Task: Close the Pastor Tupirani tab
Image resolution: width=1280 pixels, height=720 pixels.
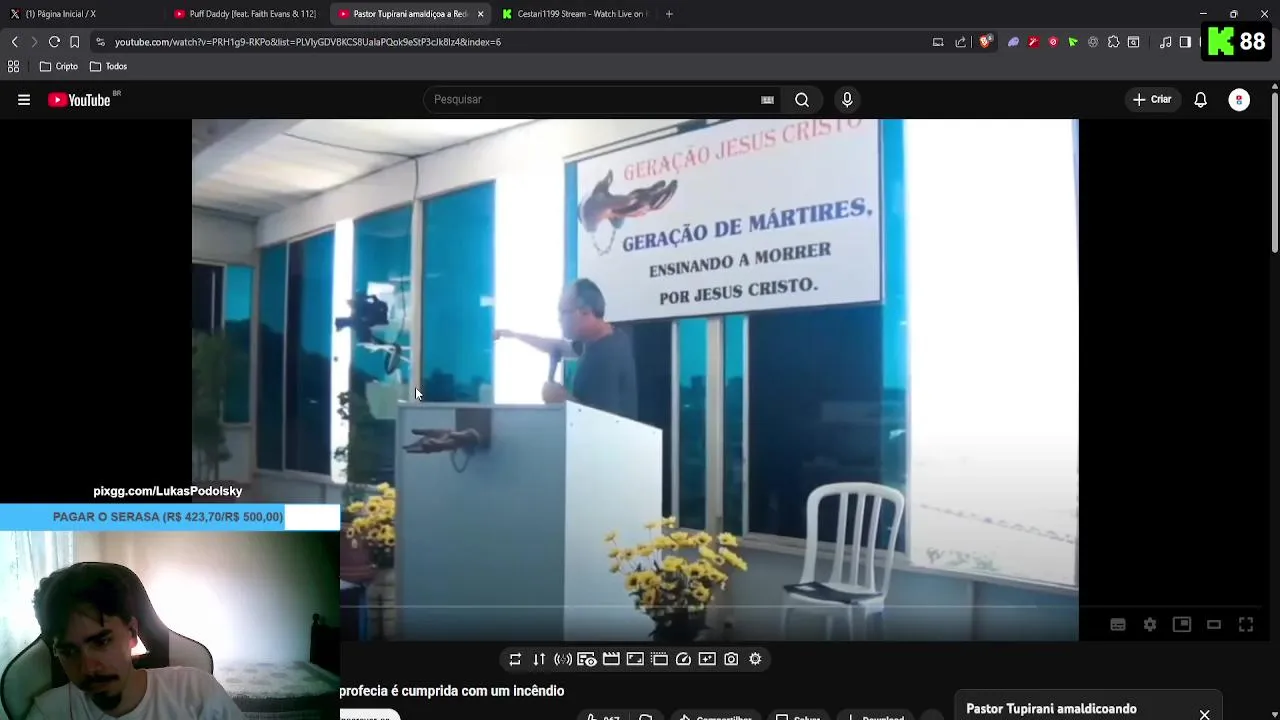Action: coord(480,14)
